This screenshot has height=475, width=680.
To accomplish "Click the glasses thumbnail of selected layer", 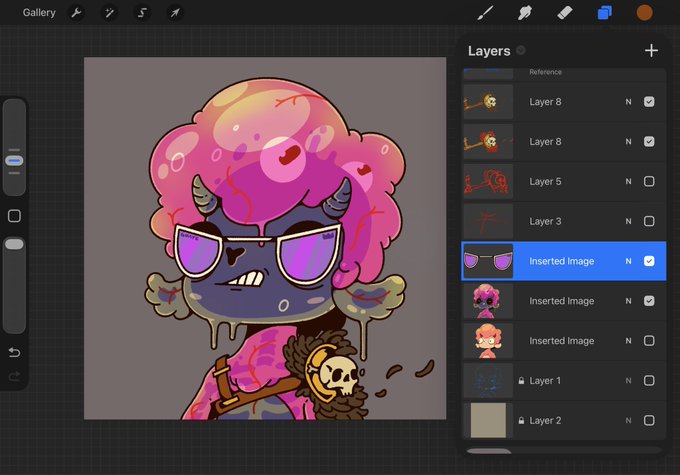I will (488, 261).
